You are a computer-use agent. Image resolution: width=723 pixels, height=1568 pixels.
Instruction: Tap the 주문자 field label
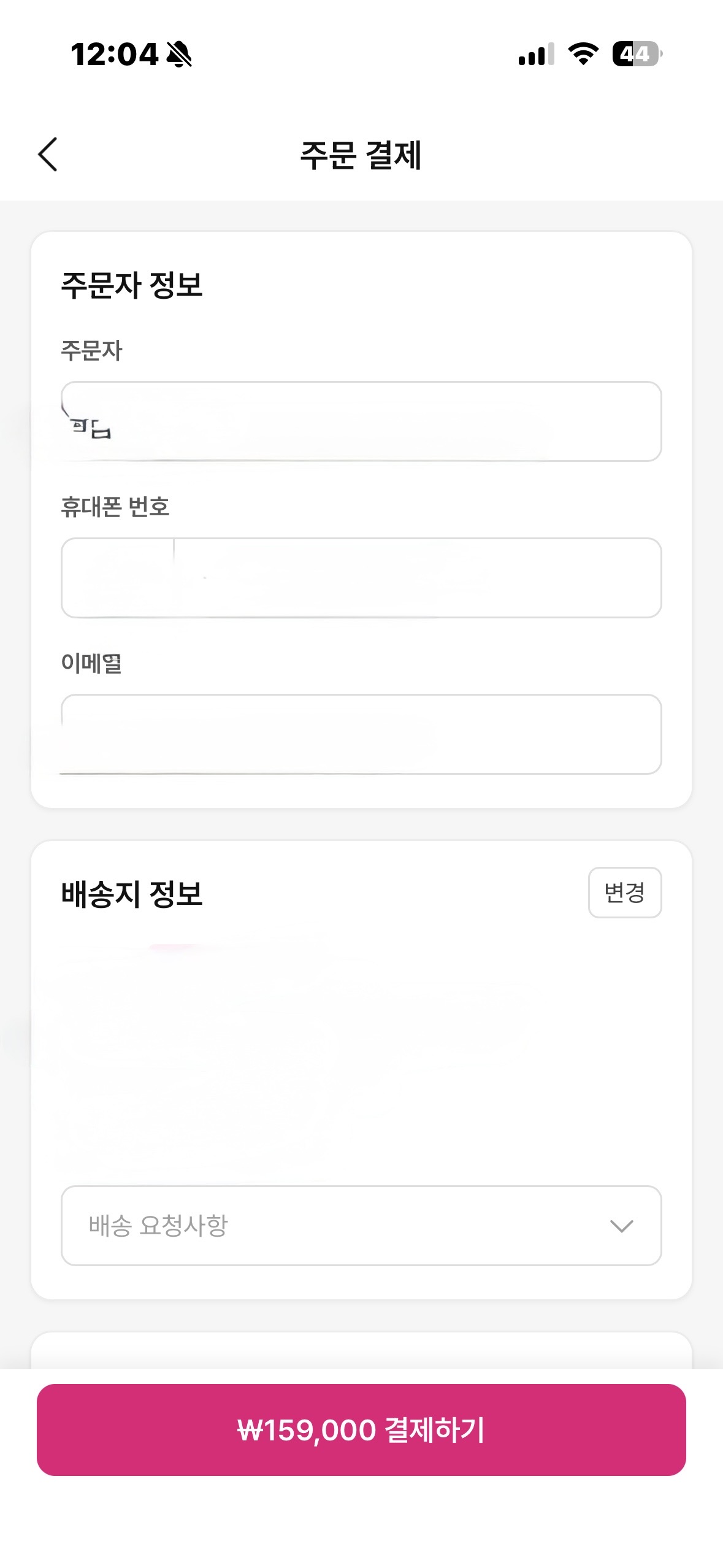click(92, 351)
